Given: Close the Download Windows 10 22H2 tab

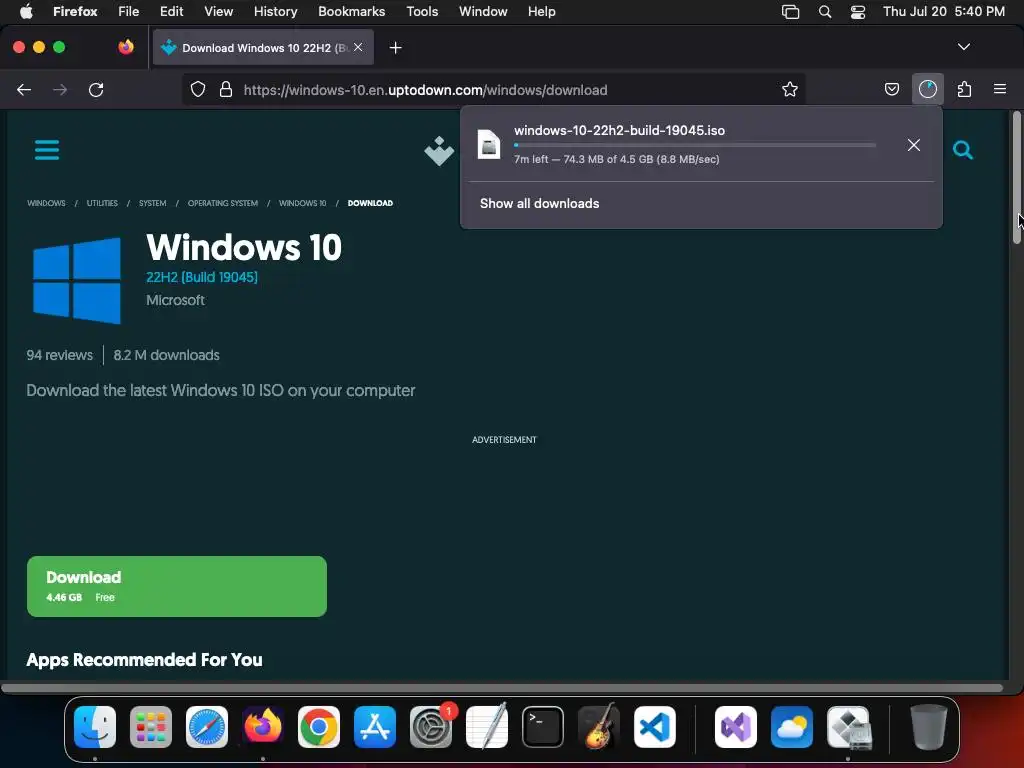Looking at the screenshot, I should 358,47.
